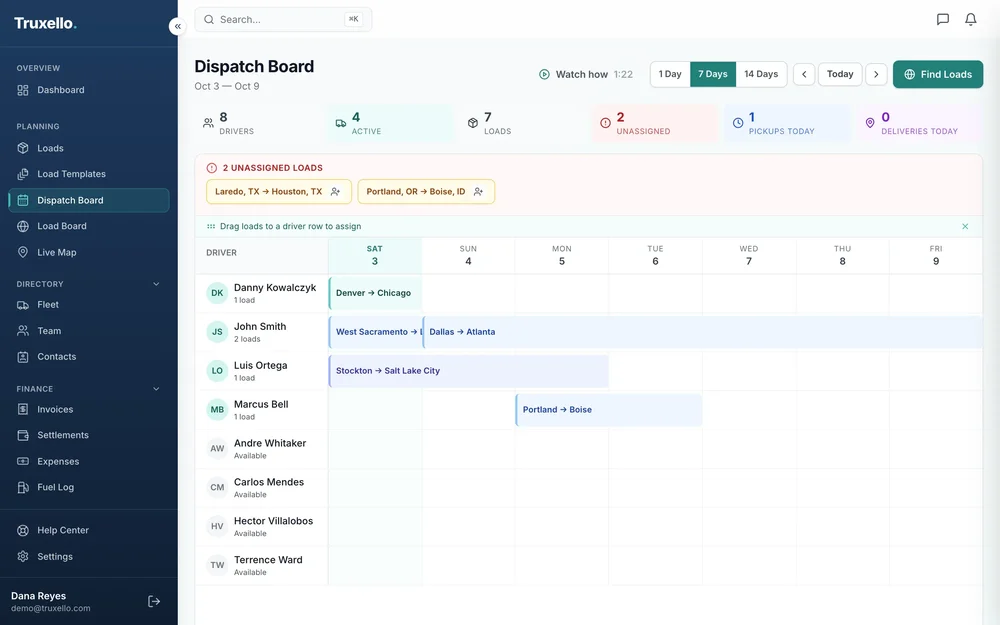Screen dimensions: 1000x625
Task: Switch the board to 1 Day view
Action: [x=670, y=74]
